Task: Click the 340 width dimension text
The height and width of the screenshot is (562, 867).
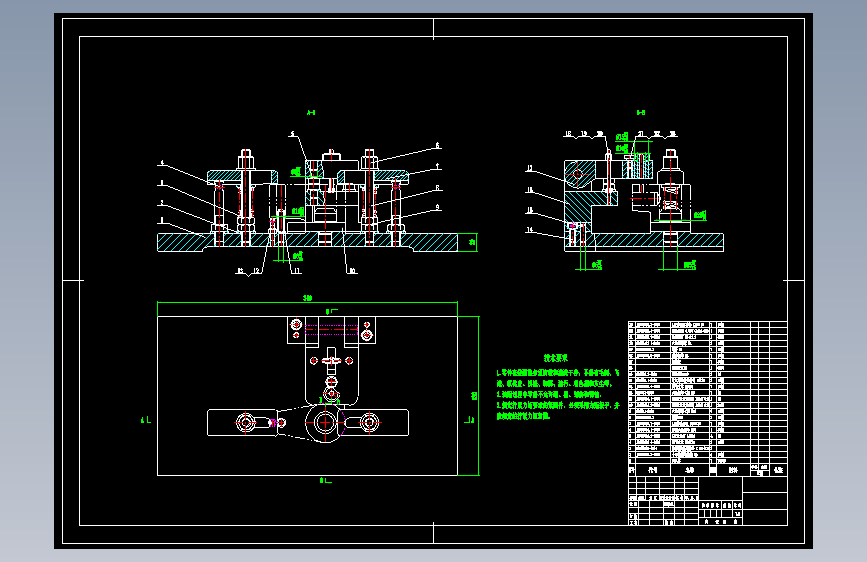Action: coord(307,298)
